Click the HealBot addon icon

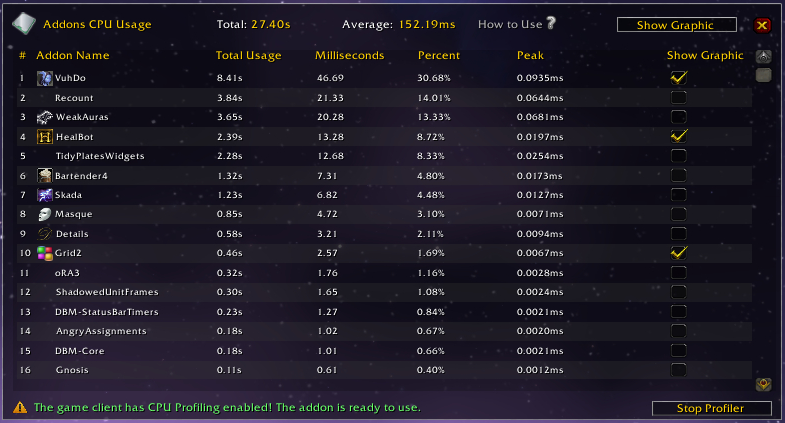click(44, 136)
